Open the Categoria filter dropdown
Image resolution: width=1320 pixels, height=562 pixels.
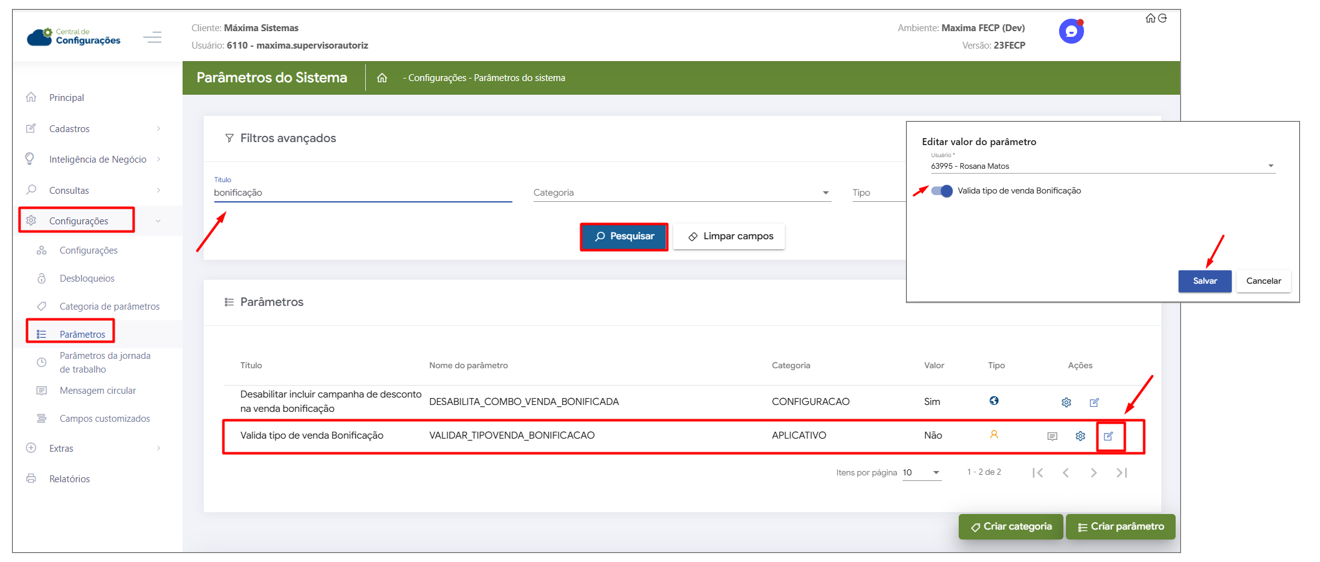681,193
